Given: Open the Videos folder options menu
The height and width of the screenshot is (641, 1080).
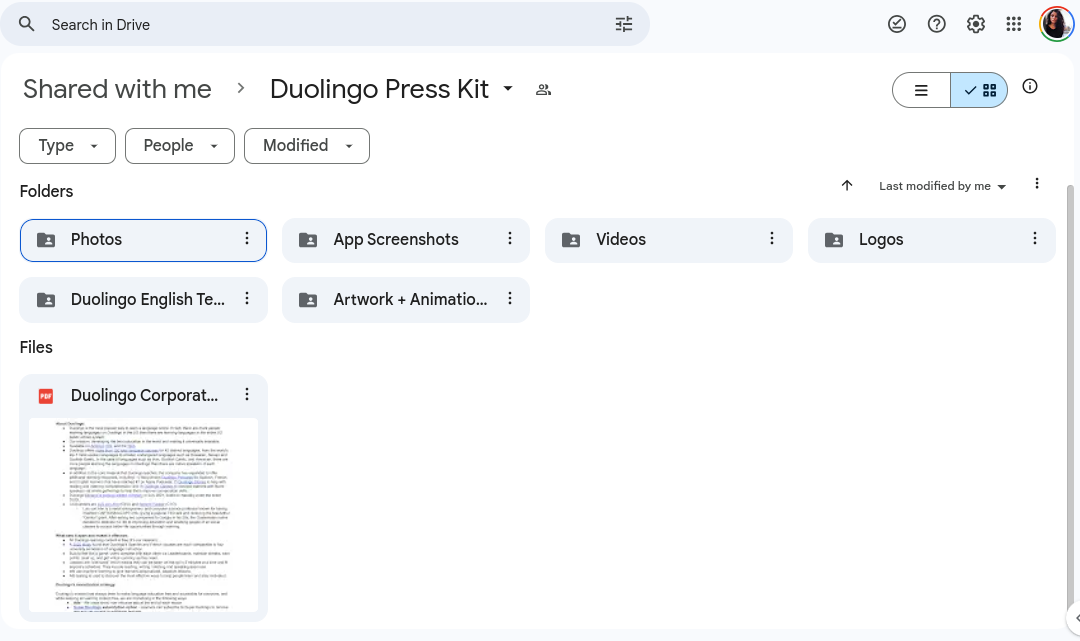Looking at the screenshot, I should click(771, 239).
